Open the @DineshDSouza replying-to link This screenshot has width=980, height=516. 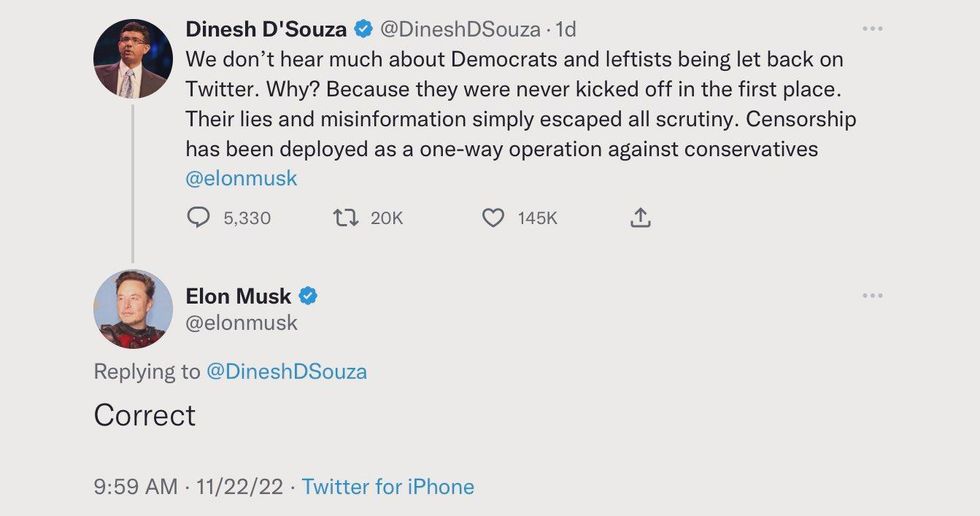(286, 371)
